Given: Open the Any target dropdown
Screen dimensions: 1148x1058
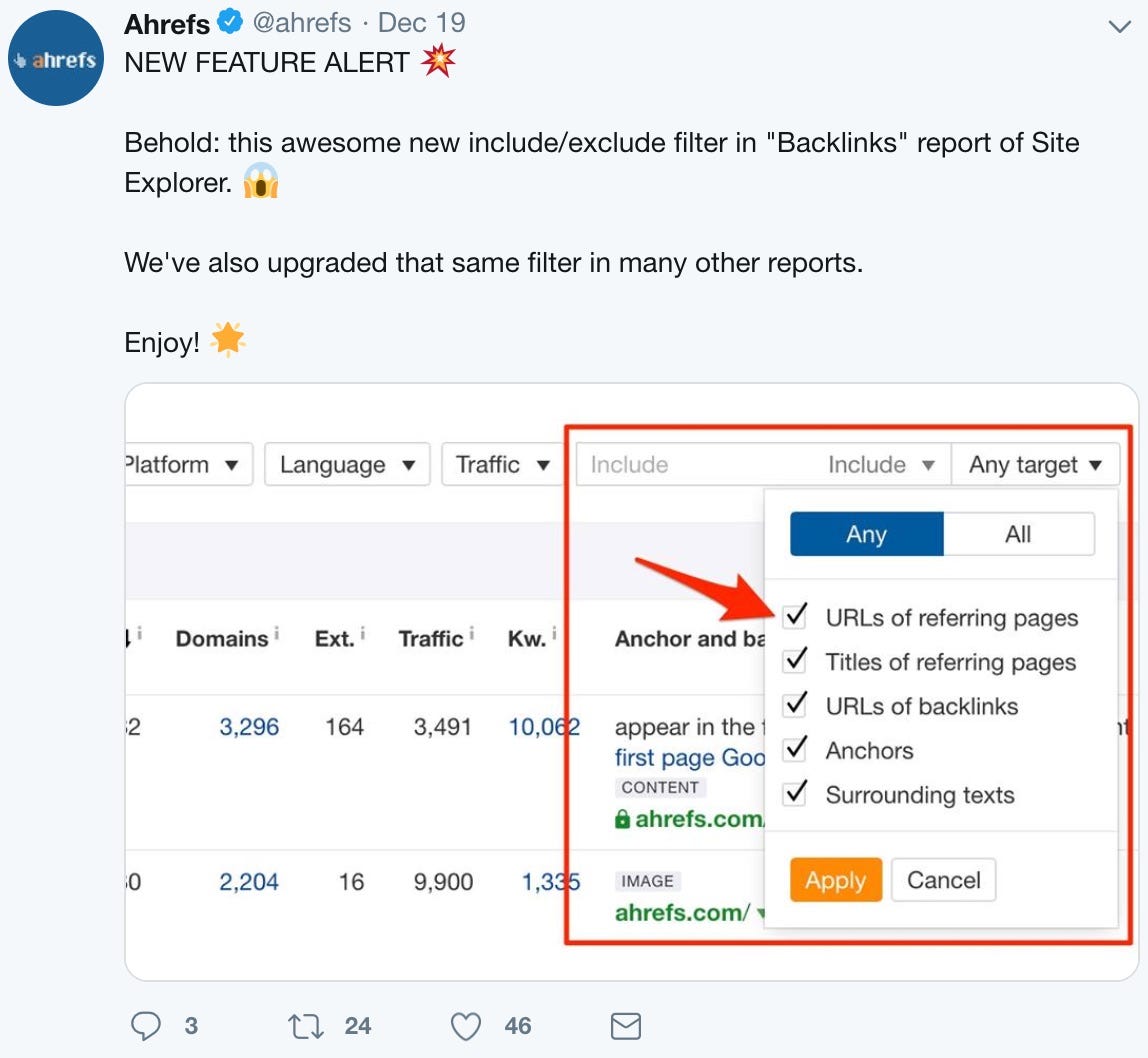Looking at the screenshot, I should (1034, 465).
